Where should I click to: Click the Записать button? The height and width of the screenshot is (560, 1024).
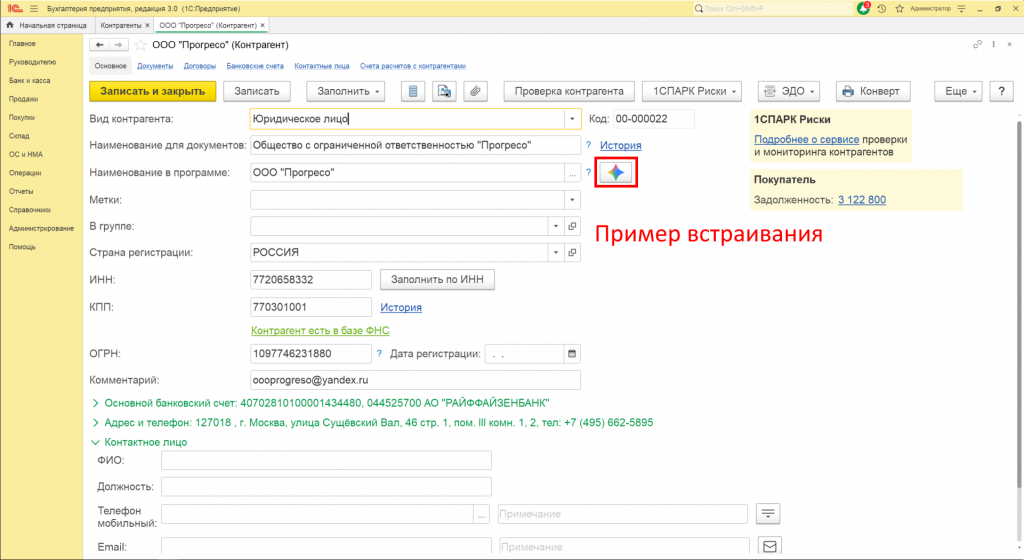coord(257,91)
